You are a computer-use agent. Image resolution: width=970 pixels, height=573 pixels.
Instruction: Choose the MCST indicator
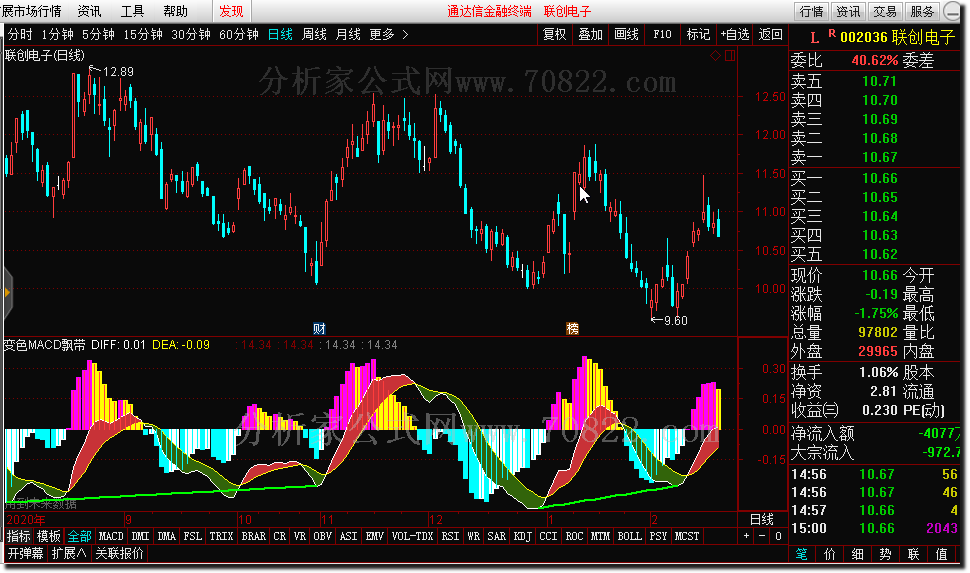coord(687,536)
